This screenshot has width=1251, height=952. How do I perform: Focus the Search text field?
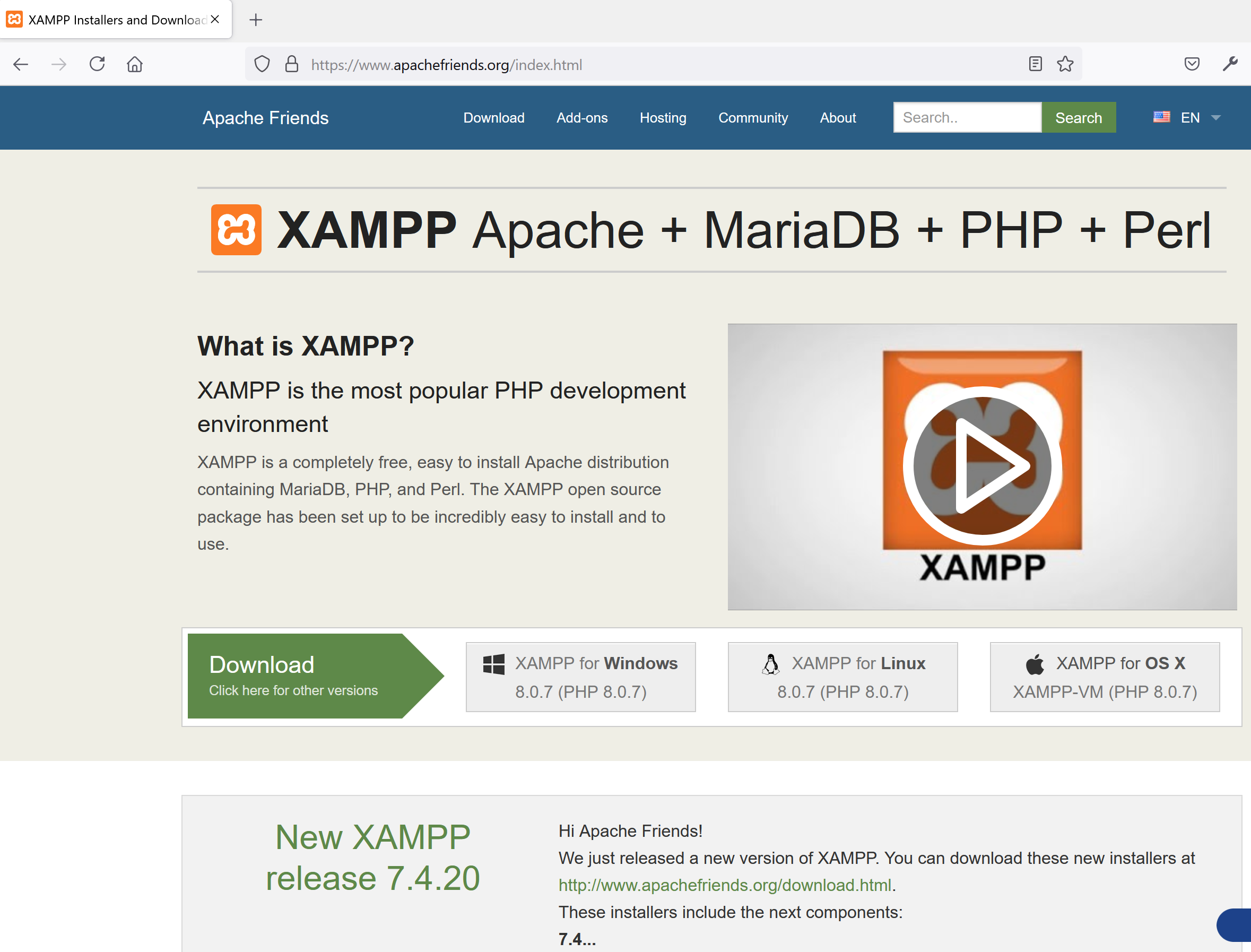coord(967,117)
